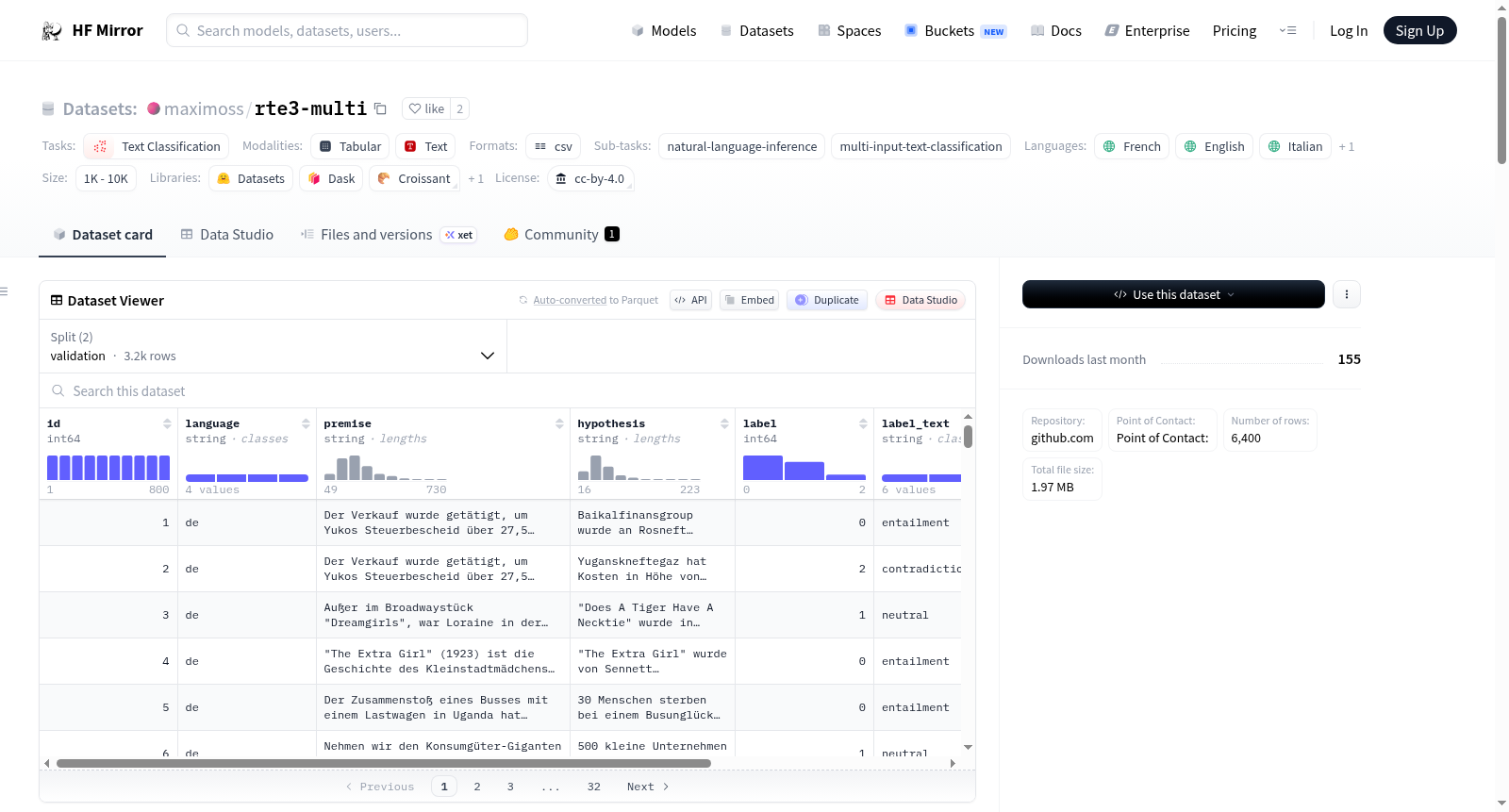Open the Enterprise nav link
The width and height of the screenshot is (1509, 812).
click(x=1148, y=31)
